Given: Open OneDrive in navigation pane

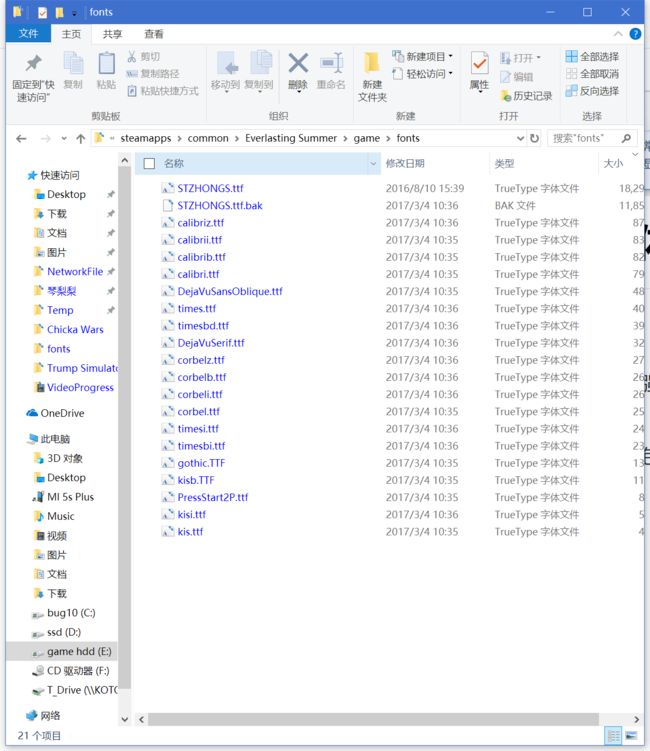Looking at the screenshot, I should 62,413.
